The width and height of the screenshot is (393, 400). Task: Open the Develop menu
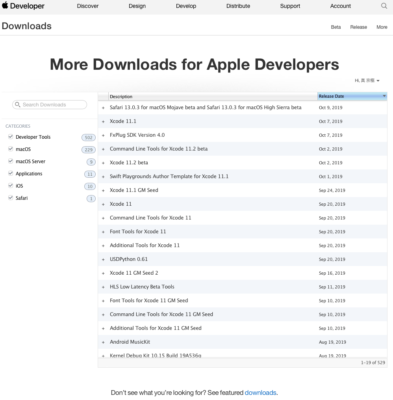[x=186, y=6]
